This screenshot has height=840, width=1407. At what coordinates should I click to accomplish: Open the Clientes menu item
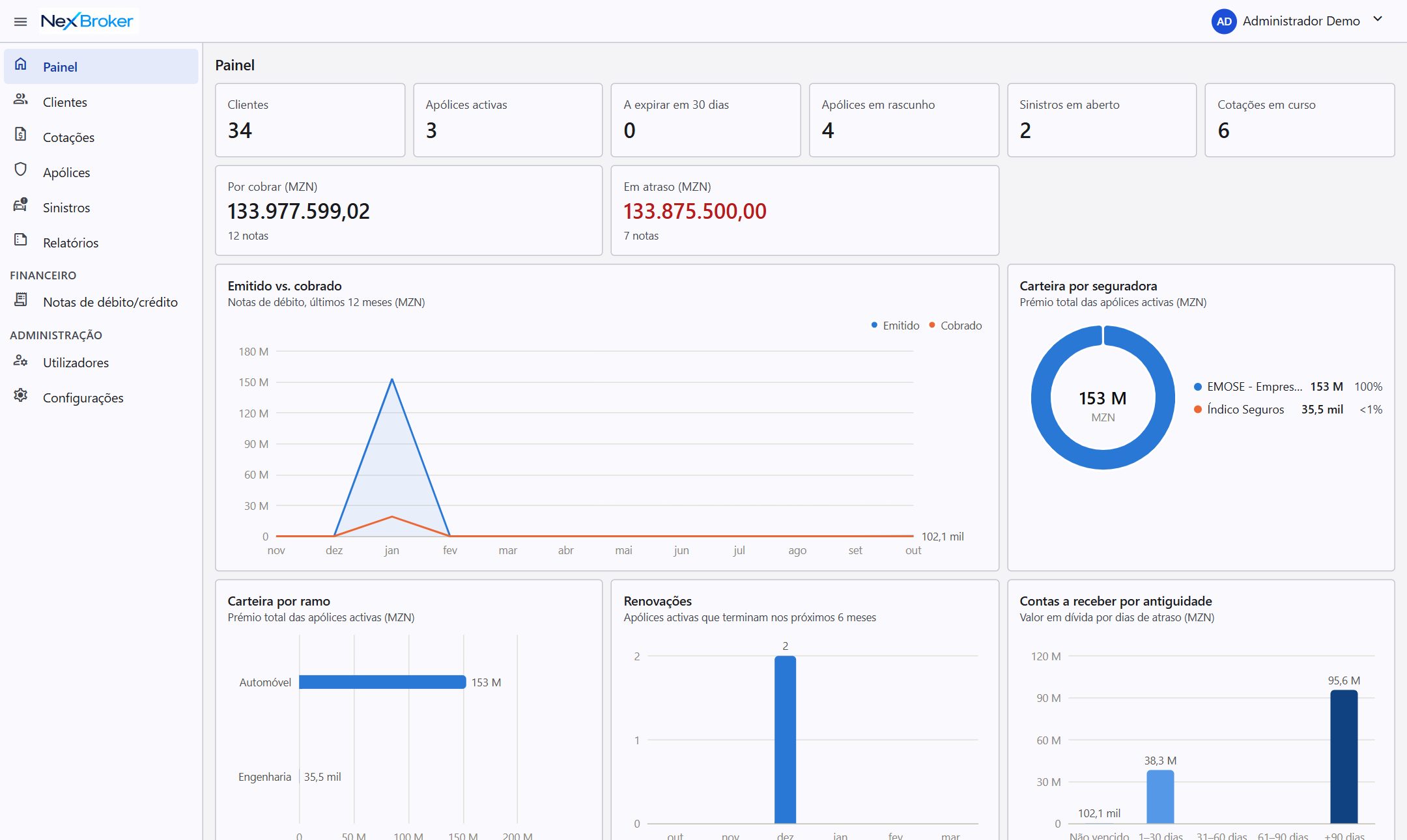[x=101, y=102]
